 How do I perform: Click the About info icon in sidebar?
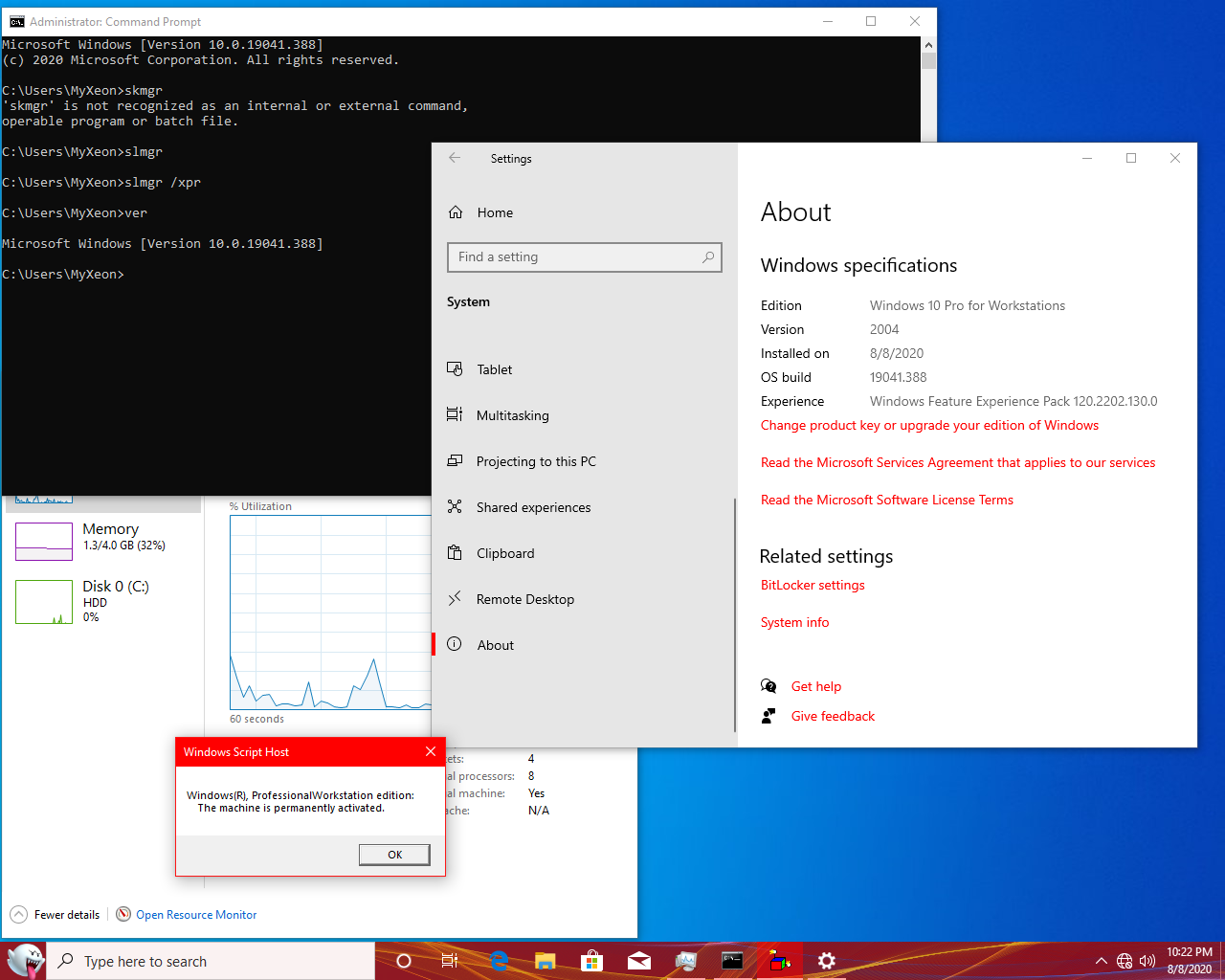455,644
